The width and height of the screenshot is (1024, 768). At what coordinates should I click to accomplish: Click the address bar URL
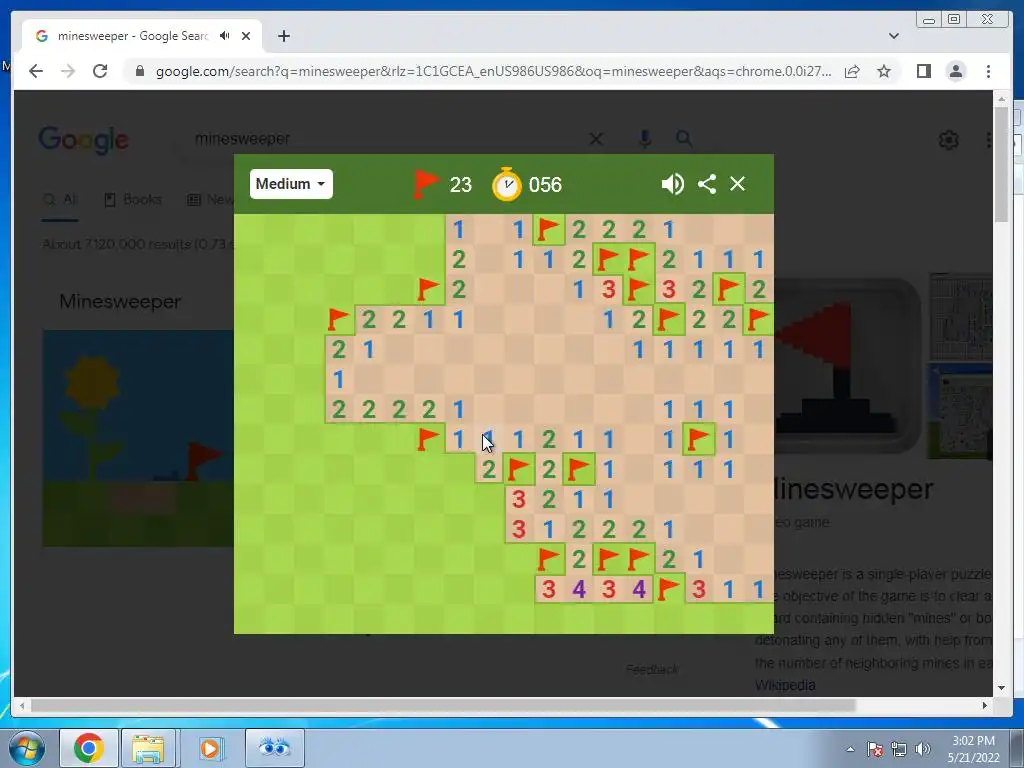pos(493,71)
